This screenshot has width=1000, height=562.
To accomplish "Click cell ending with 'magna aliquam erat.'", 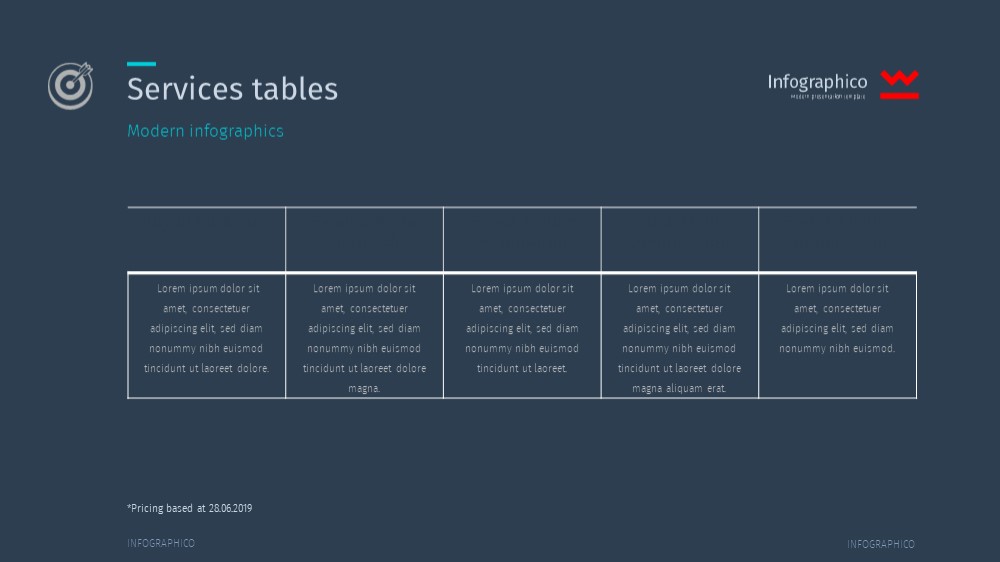I will click(x=679, y=336).
